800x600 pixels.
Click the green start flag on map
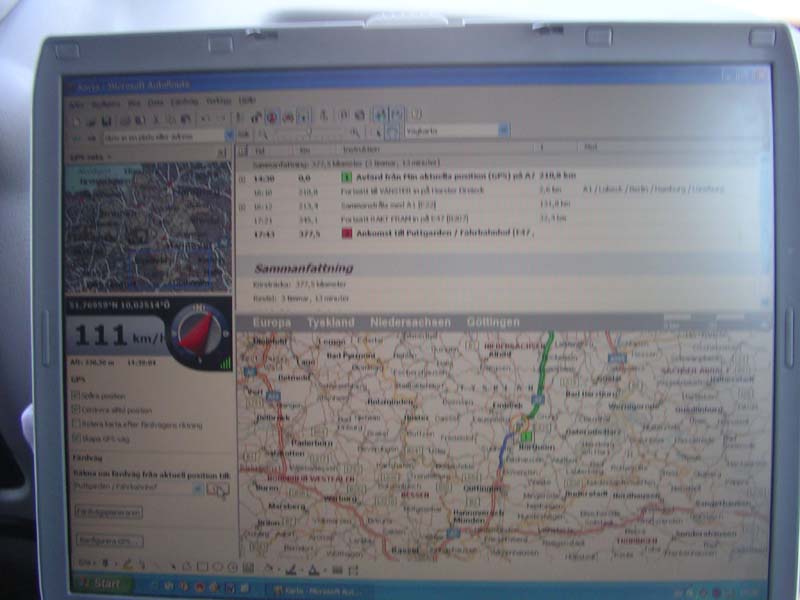(527, 437)
